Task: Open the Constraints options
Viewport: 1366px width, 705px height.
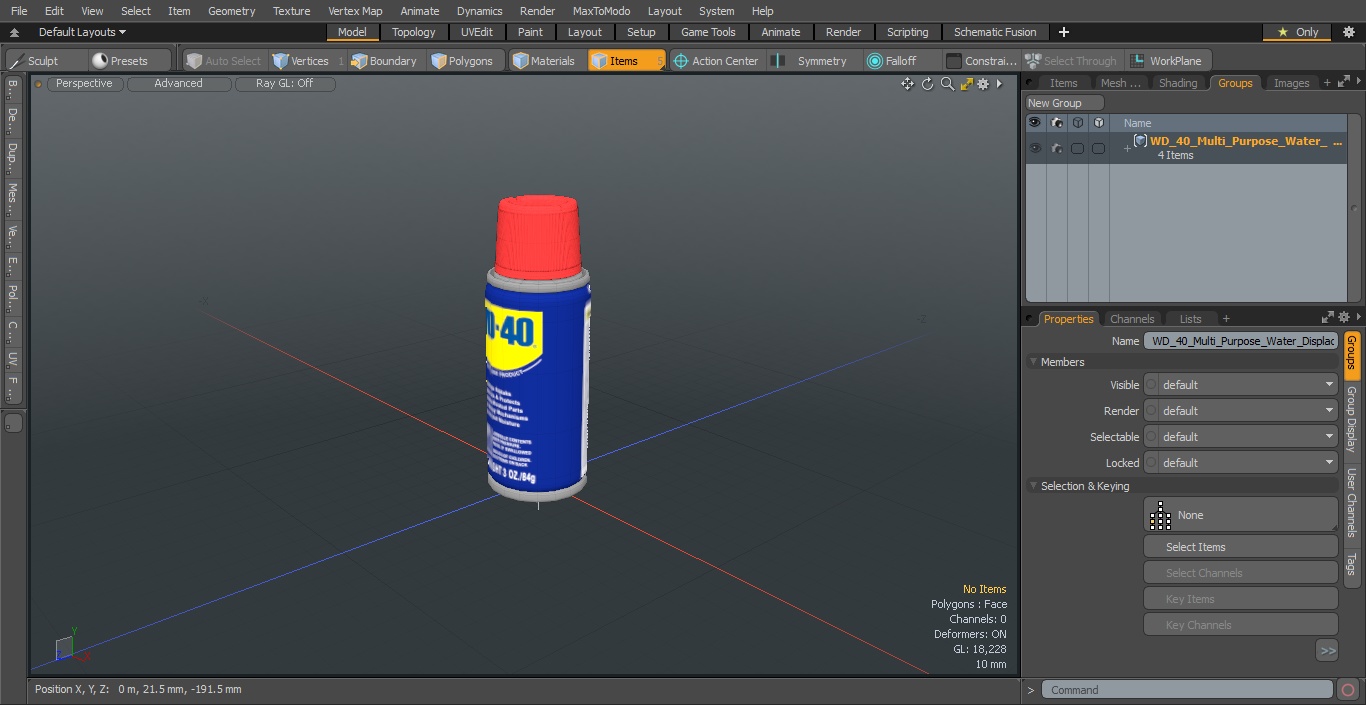Action: pos(982,61)
